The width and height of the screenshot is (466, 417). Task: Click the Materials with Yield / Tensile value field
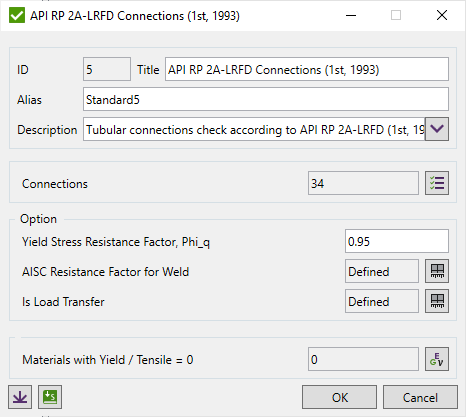click(x=363, y=359)
